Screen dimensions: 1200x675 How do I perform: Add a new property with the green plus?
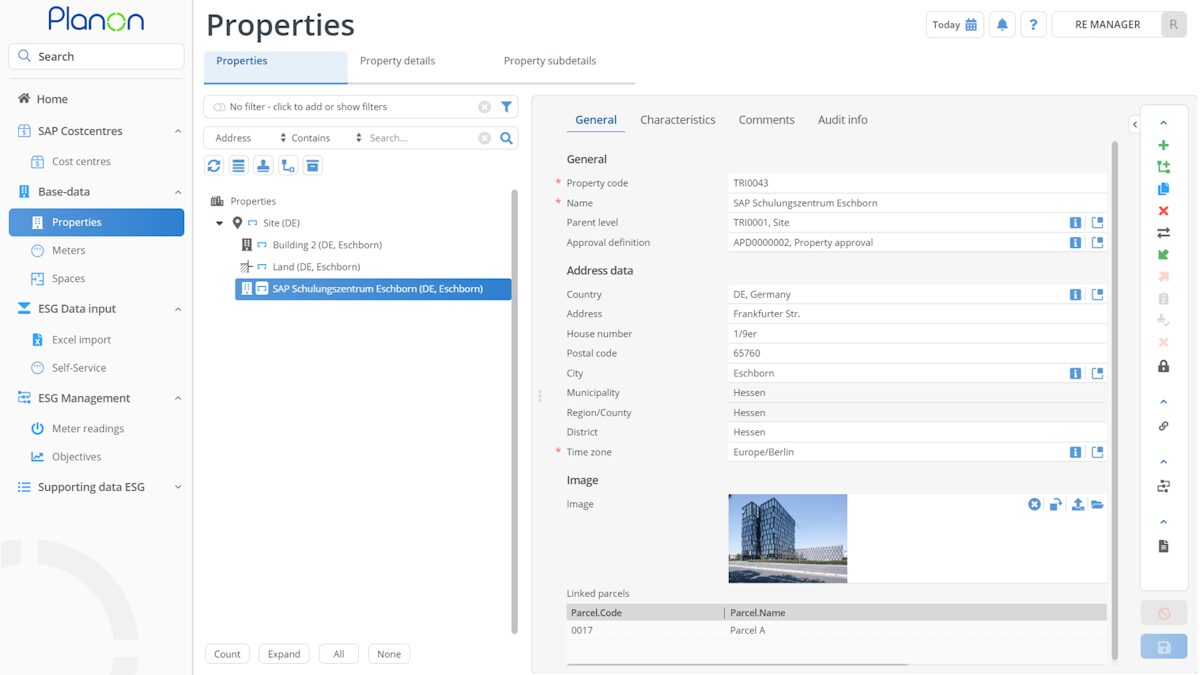point(1163,145)
